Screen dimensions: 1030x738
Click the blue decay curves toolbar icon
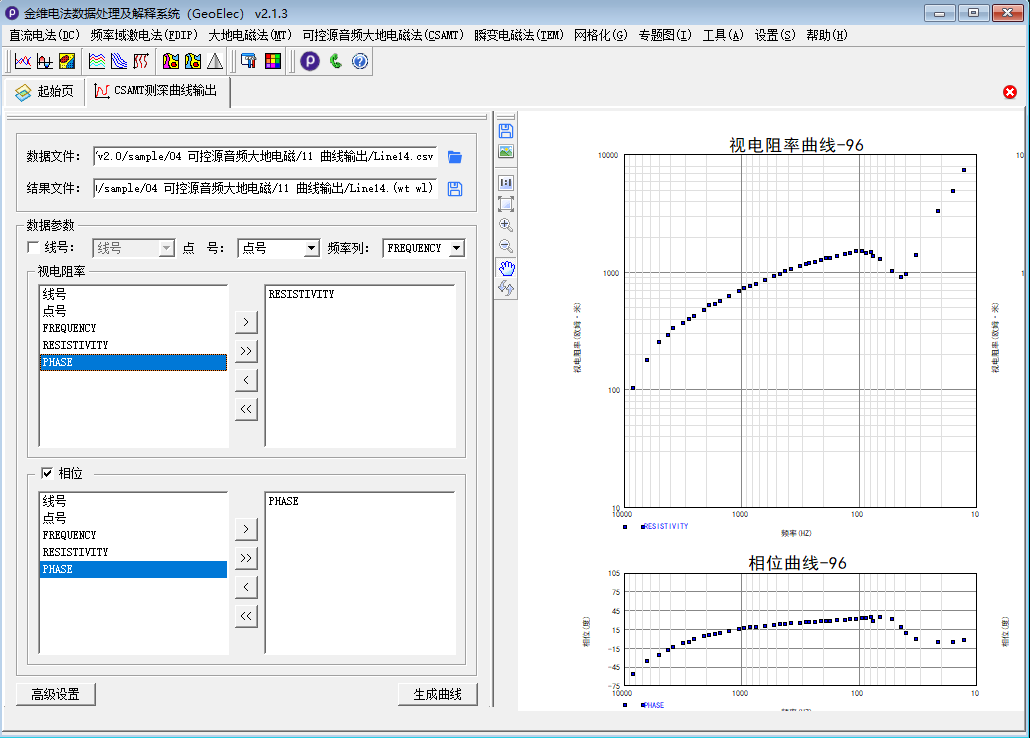pyautogui.click(x=119, y=62)
